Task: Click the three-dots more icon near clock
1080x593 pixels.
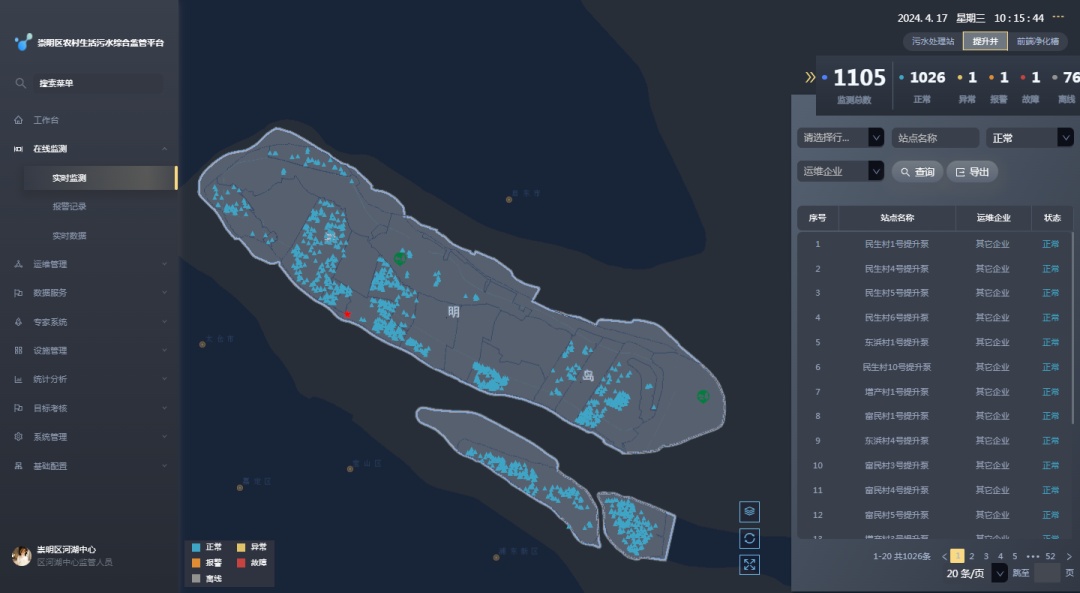Action: pos(1059,17)
